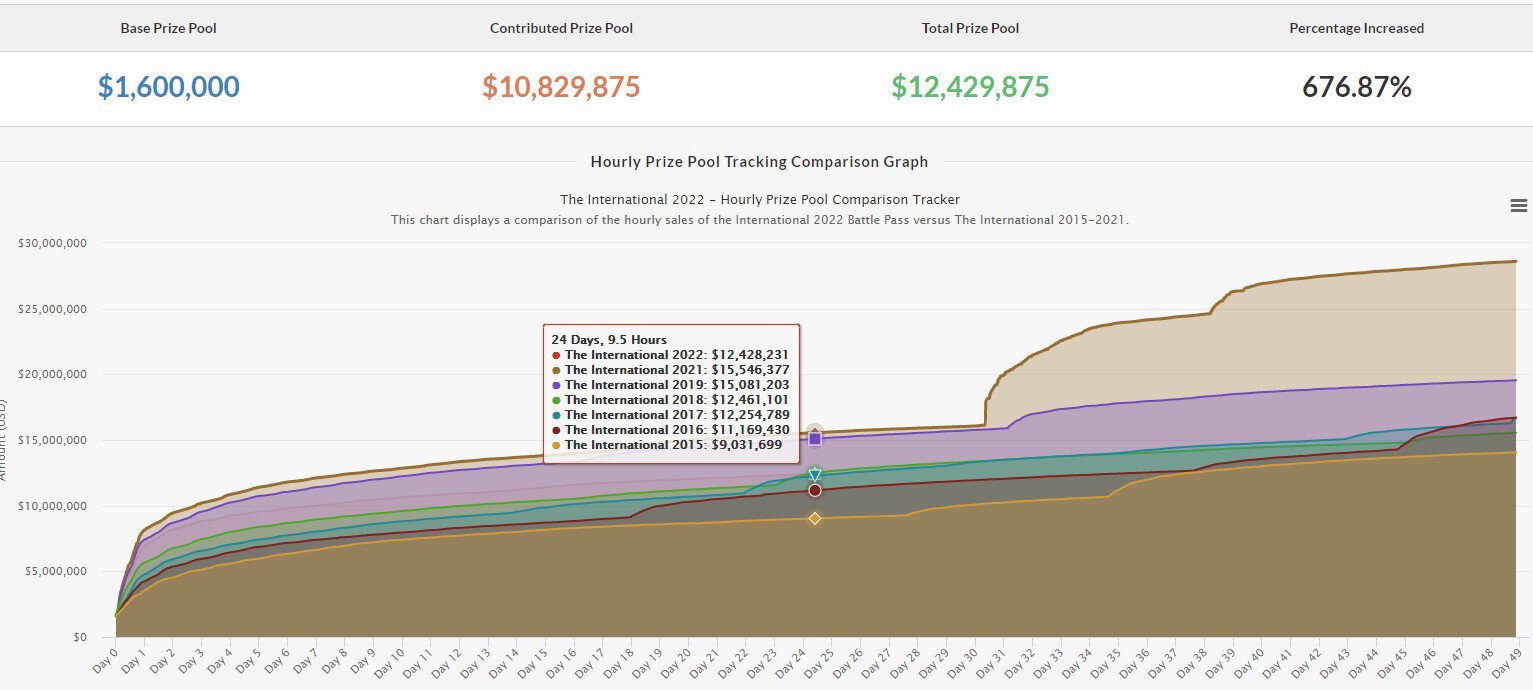Click the dark red circle marker for TI 2016
1533x690 pixels.
click(x=815, y=490)
